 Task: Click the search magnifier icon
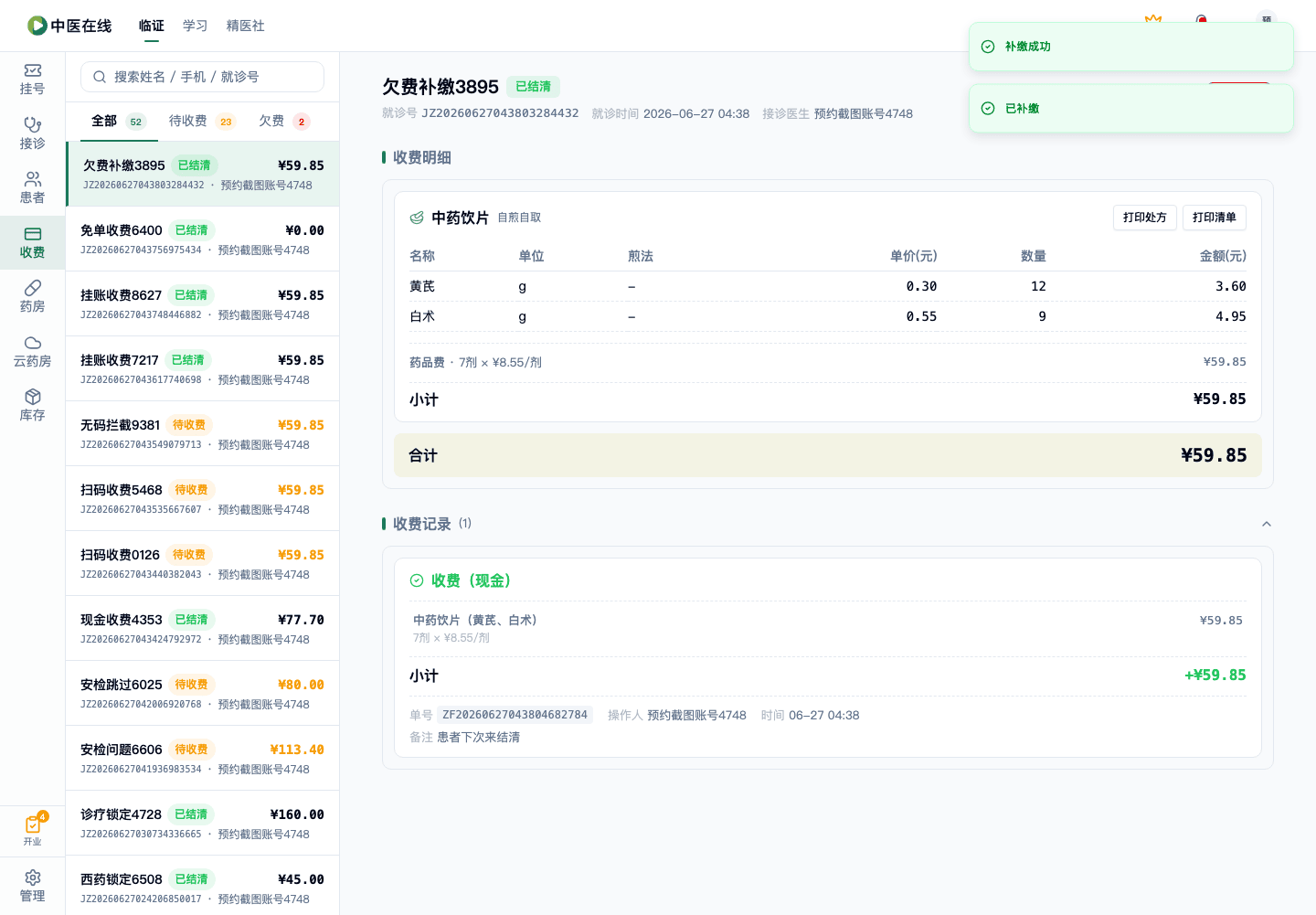pyautogui.click(x=100, y=77)
